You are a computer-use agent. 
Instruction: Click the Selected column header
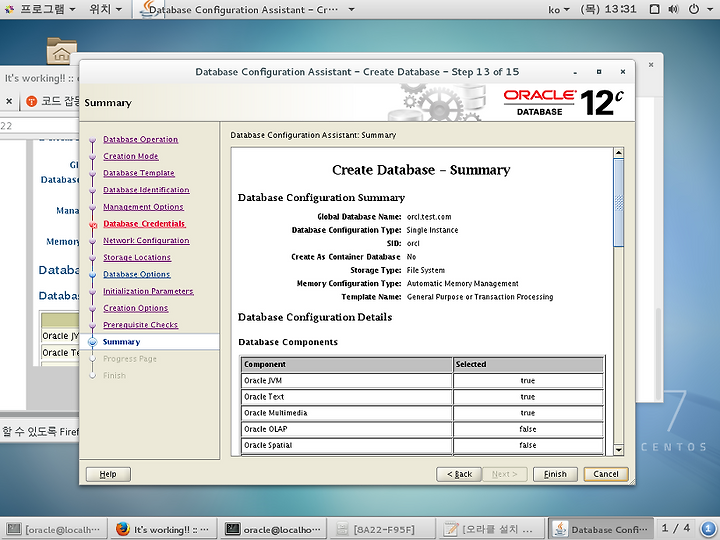[528, 364]
